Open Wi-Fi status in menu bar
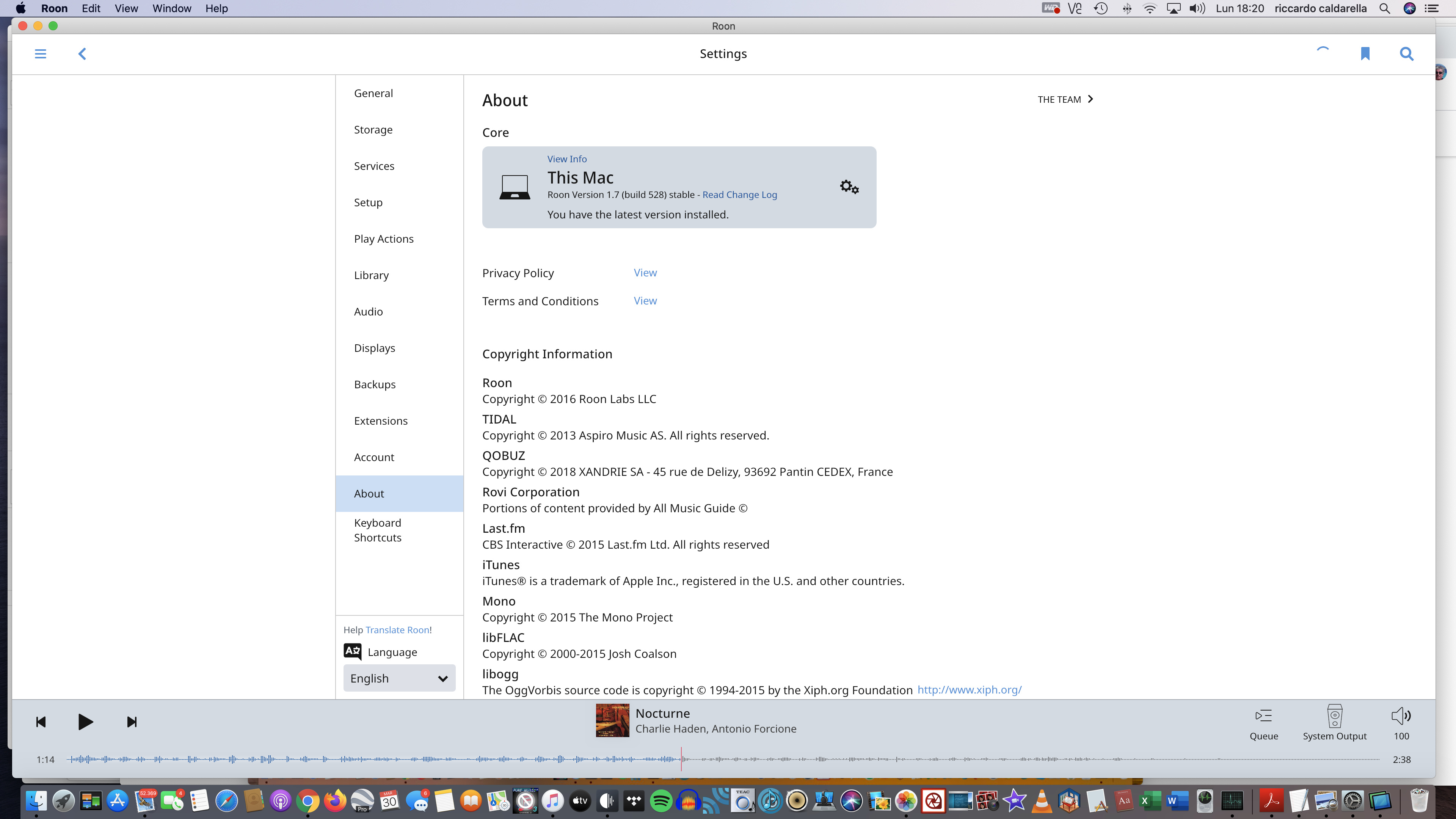The width and height of the screenshot is (1456, 819). click(1150, 8)
